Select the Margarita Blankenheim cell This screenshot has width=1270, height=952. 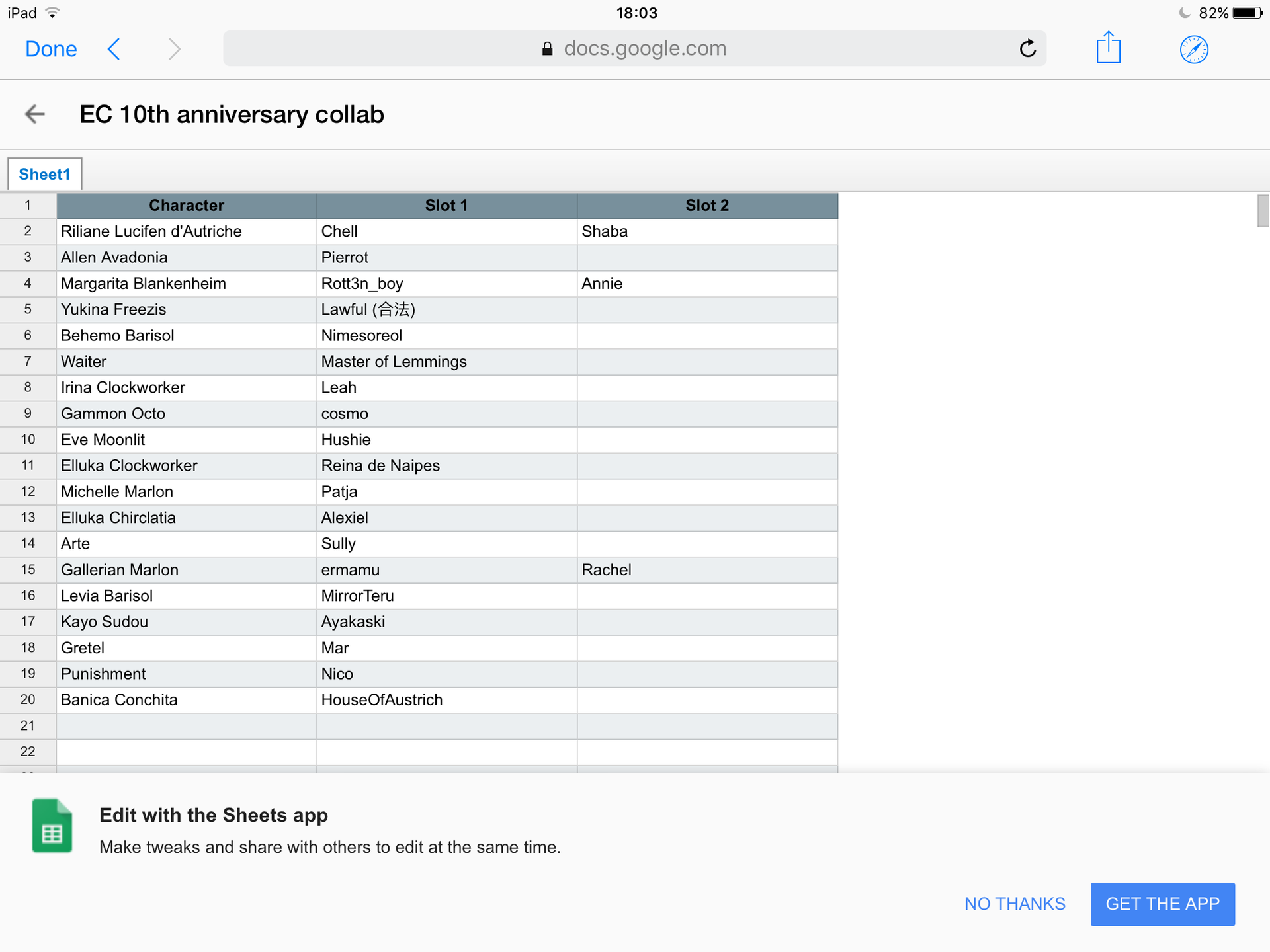pos(187,284)
